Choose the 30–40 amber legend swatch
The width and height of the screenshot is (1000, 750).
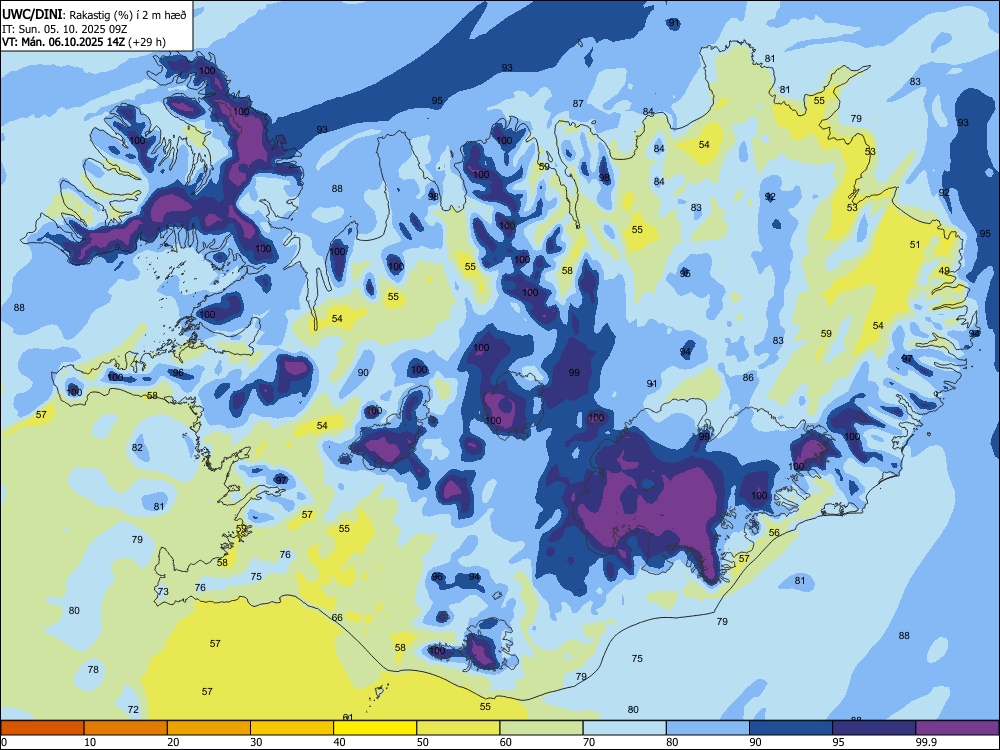tap(292, 728)
